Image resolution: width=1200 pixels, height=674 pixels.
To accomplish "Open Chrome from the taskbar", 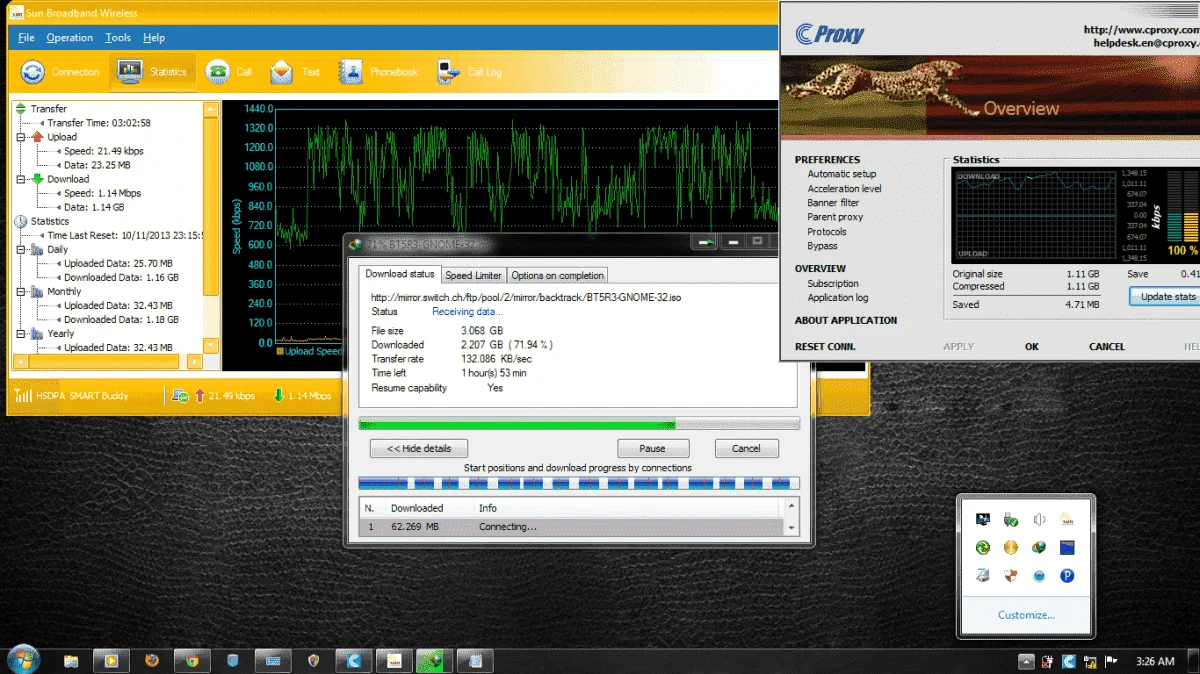I will [191, 660].
